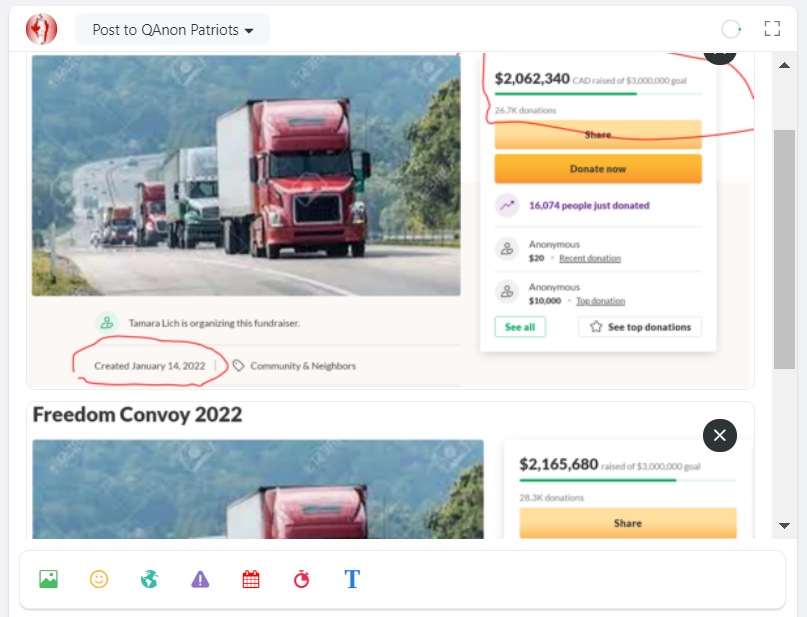This screenshot has width=807, height=617.
Task: Click the globe visibility icon
Action: click(149, 579)
